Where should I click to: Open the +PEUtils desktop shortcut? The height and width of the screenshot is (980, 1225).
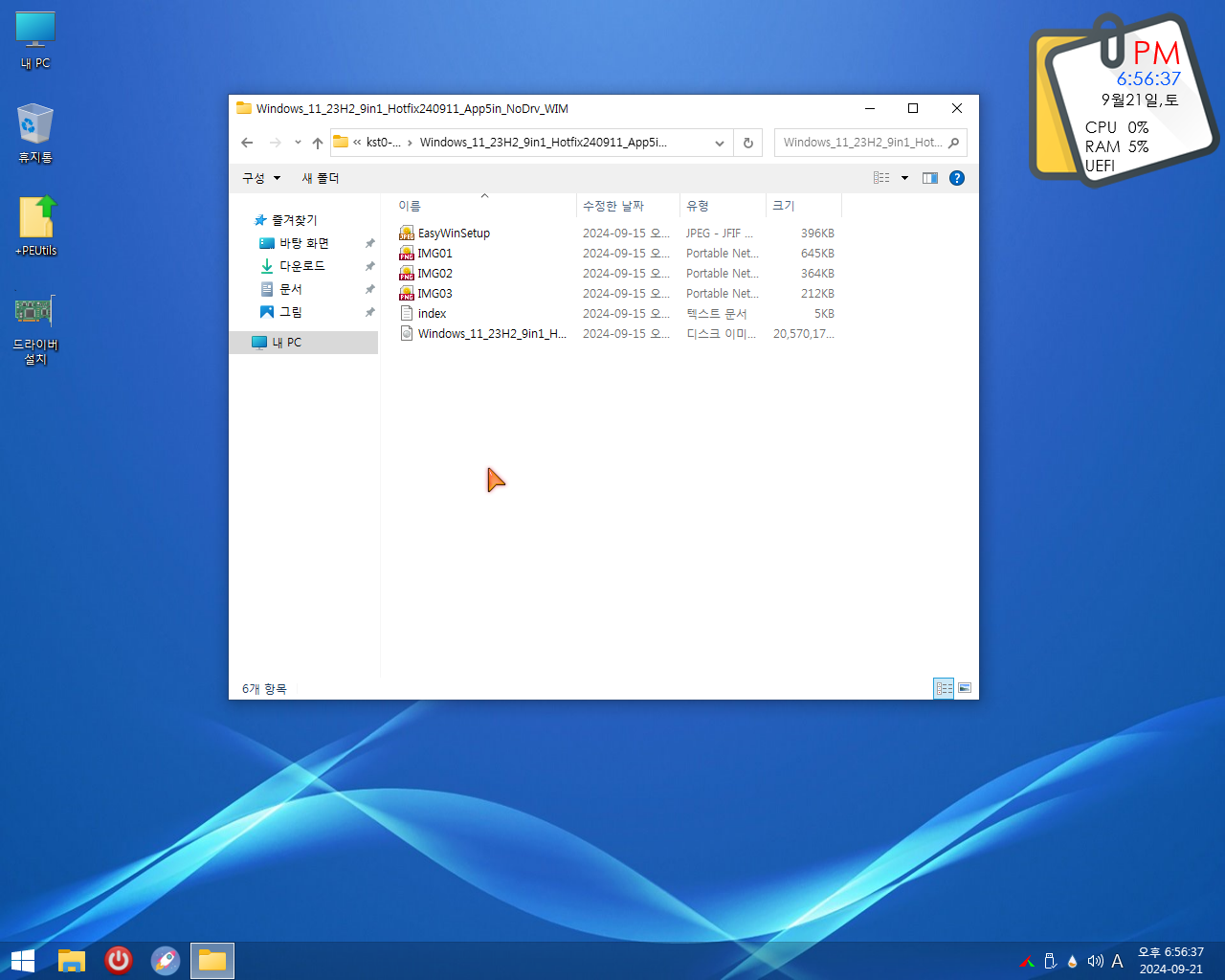[x=35, y=226]
